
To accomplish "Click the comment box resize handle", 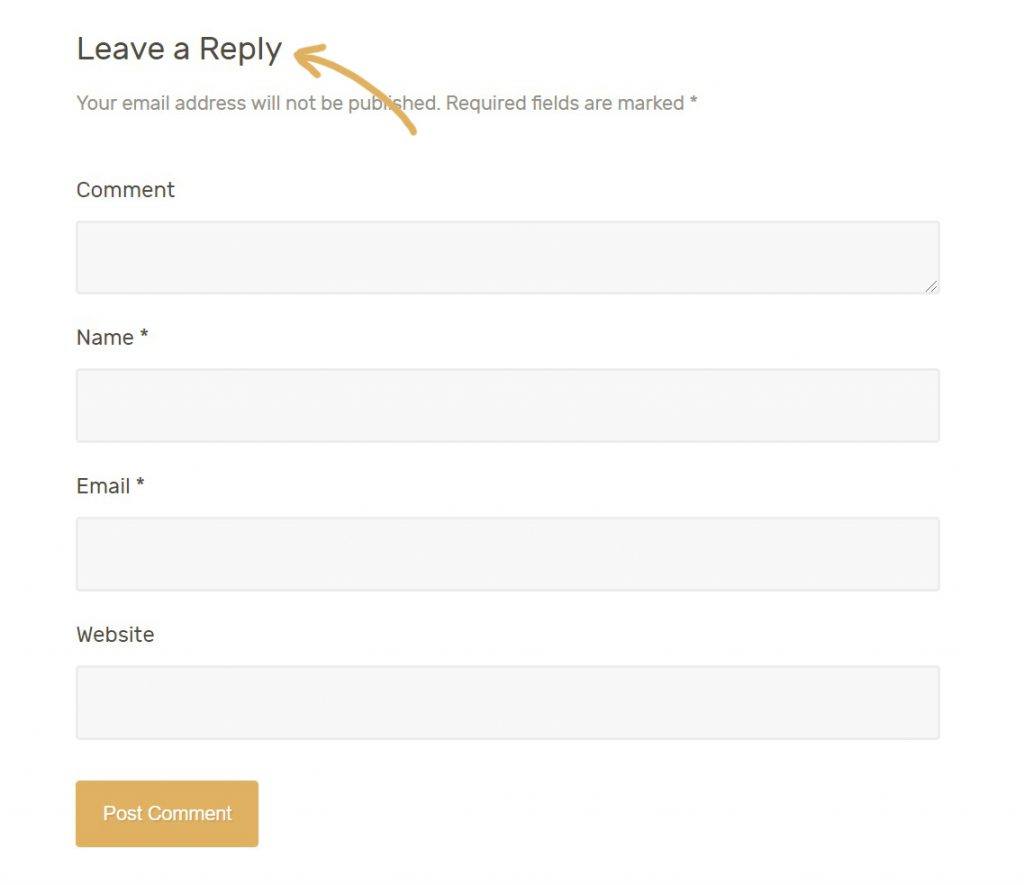I will click(931, 286).
